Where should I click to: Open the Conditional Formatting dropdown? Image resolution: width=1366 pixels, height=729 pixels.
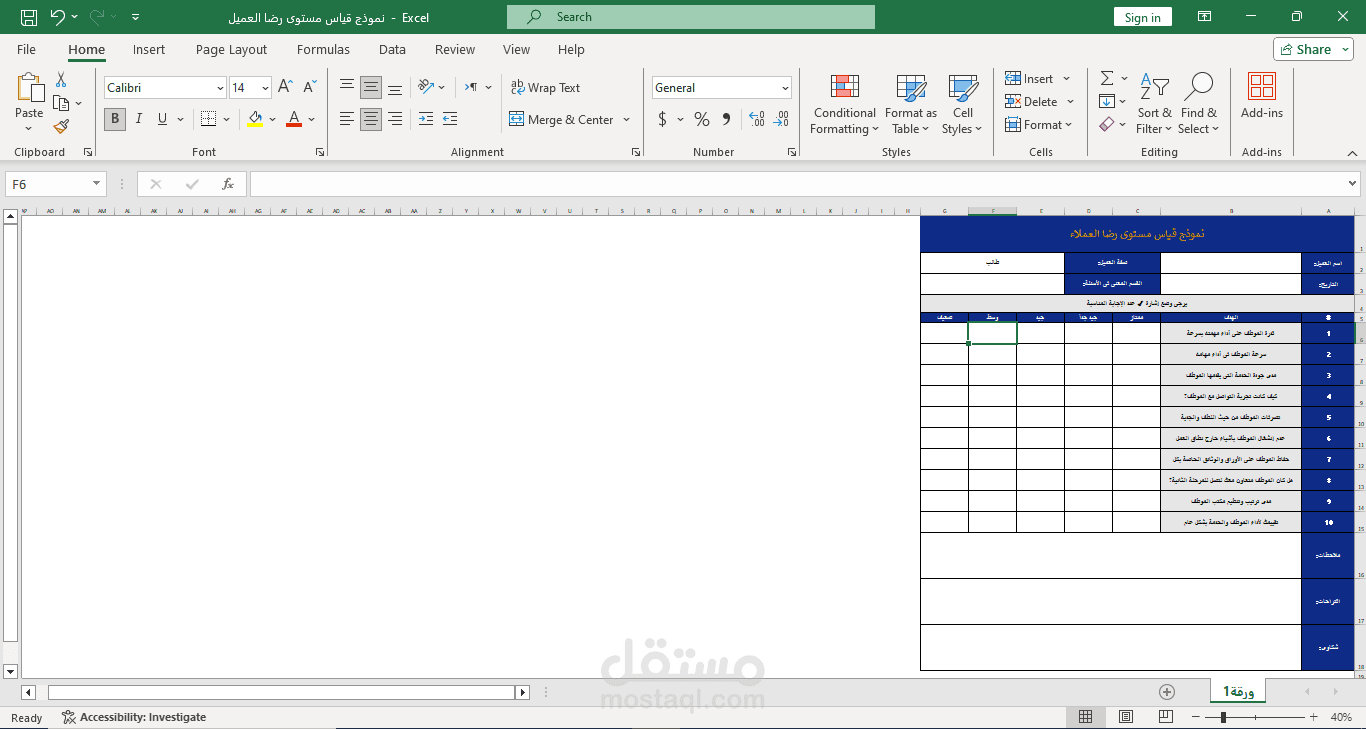845,105
